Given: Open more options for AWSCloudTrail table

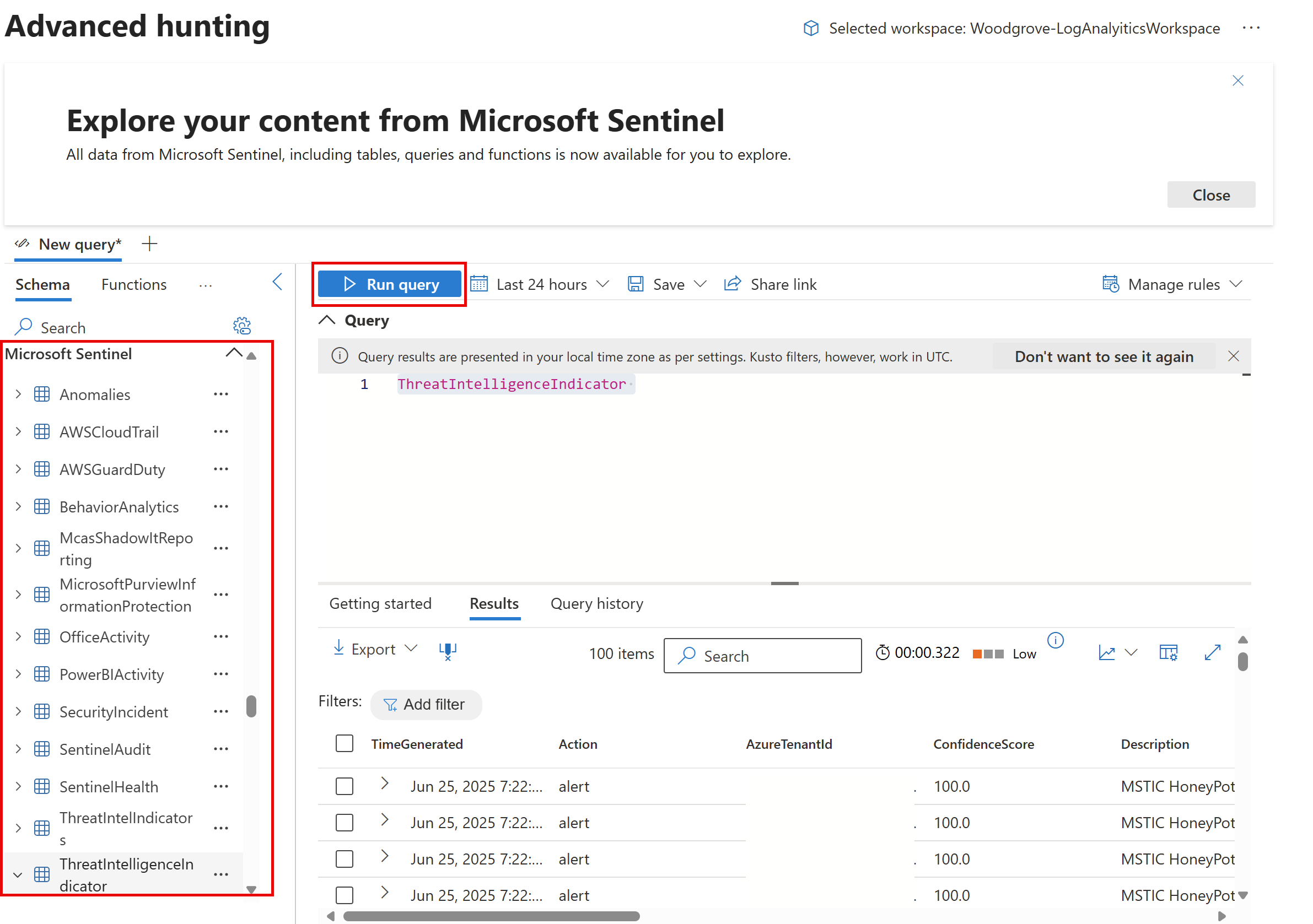Looking at the screenshot, I should point(220,431).
